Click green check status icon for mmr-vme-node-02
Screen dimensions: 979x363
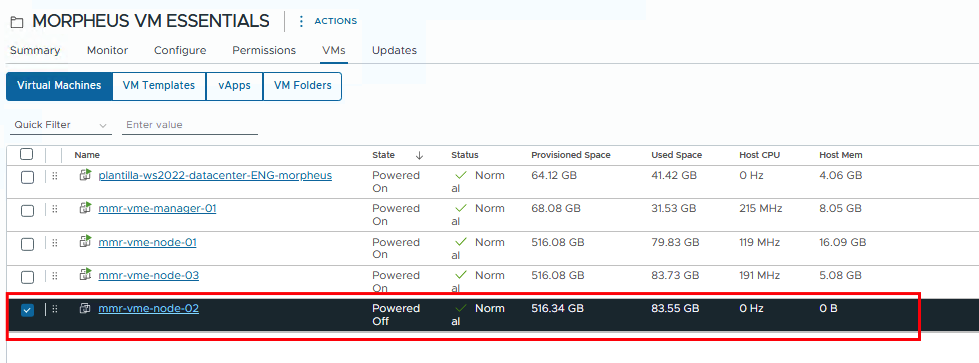461,308
